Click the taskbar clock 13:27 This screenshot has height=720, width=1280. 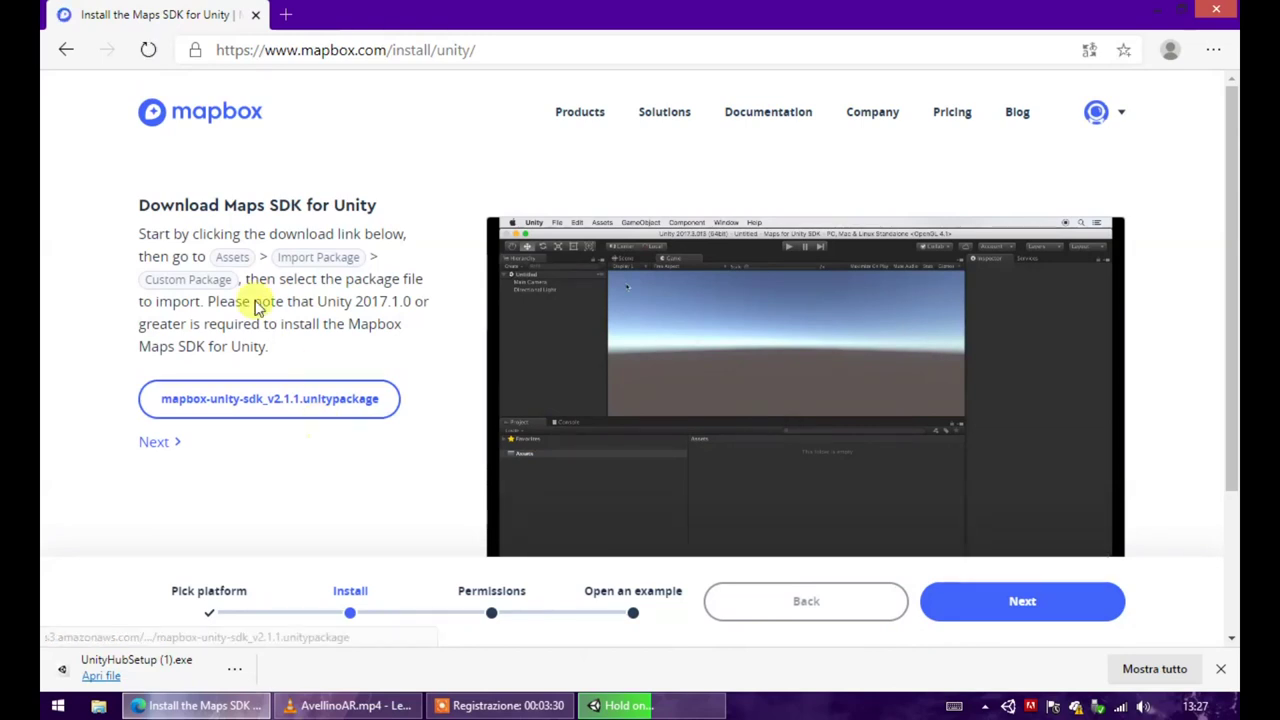tap(1195, 706)
